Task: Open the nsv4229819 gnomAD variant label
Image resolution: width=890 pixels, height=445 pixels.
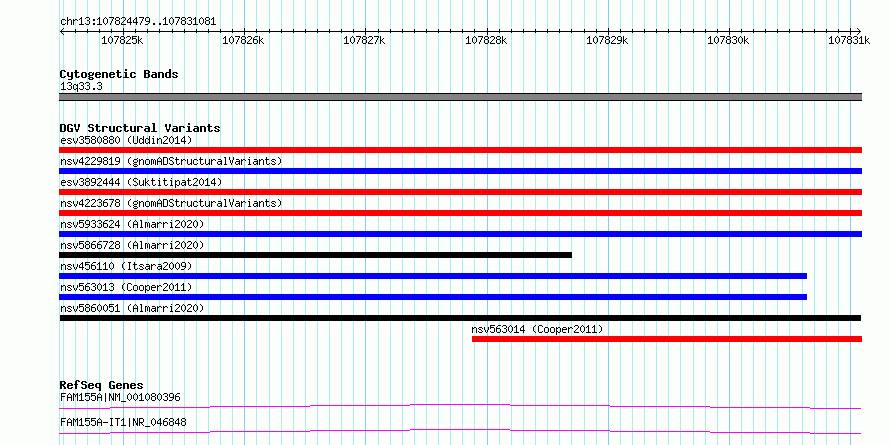Action: (171, 161)
